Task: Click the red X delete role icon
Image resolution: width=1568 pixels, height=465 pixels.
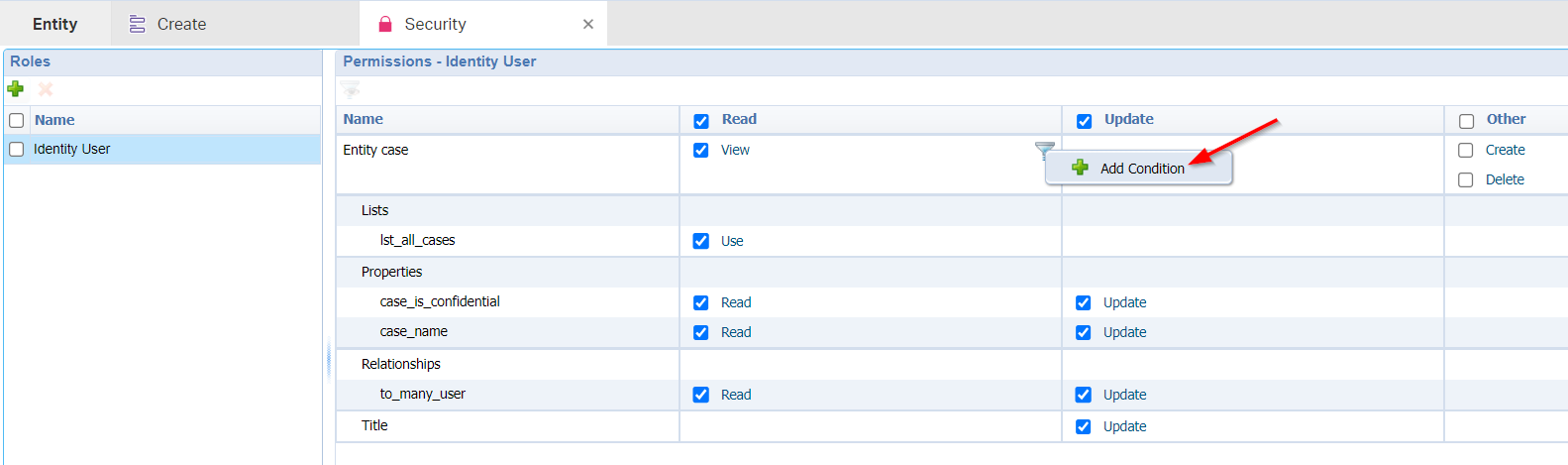Action: coord(46,89)
